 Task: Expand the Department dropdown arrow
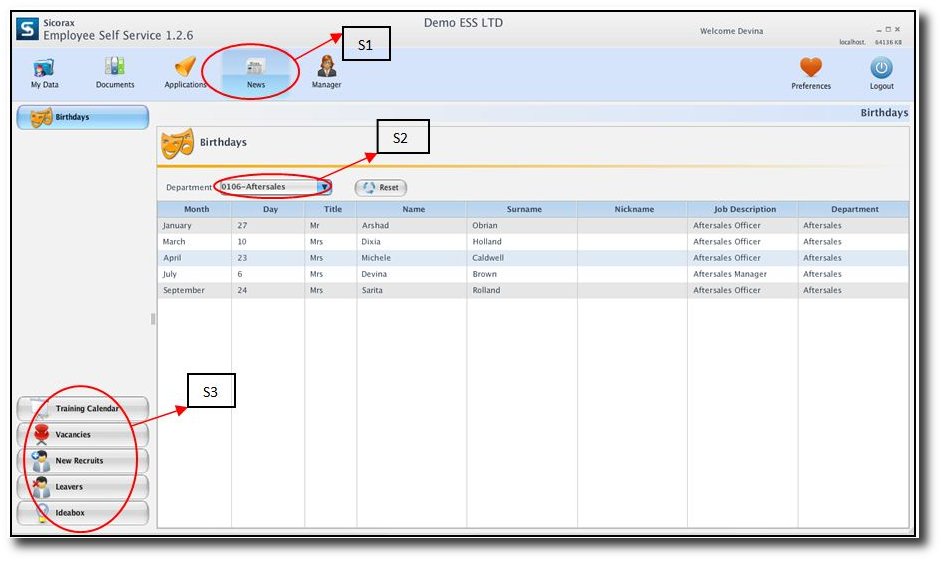[324, 187]
